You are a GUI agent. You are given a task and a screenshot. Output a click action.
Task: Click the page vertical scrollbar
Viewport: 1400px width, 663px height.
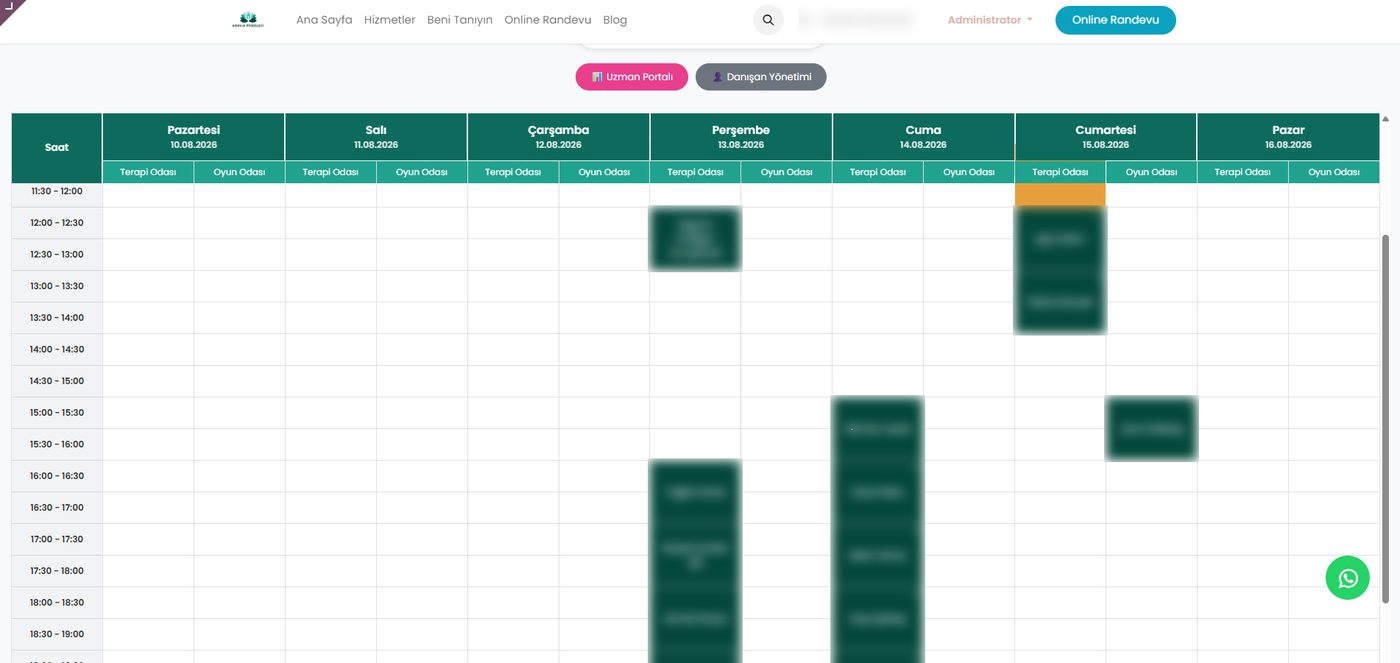pos(1384,418)
